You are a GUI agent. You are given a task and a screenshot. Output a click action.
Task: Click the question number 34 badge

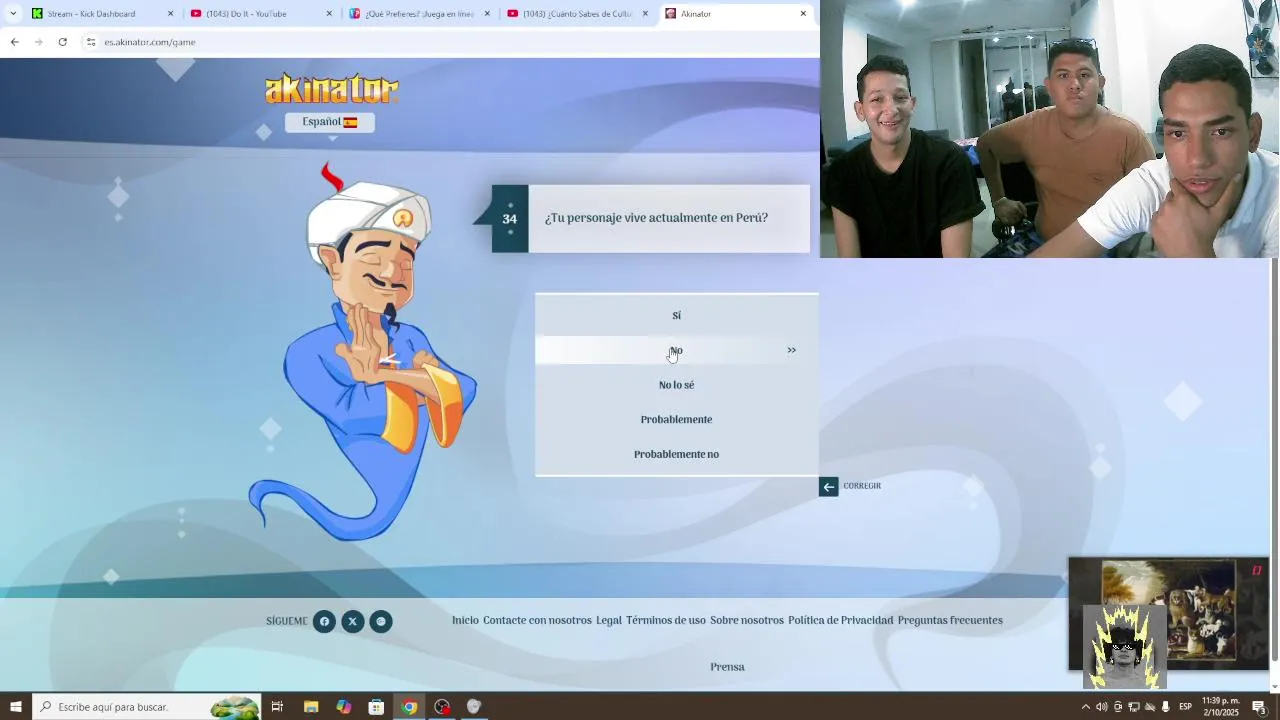(x=510, y=218)
